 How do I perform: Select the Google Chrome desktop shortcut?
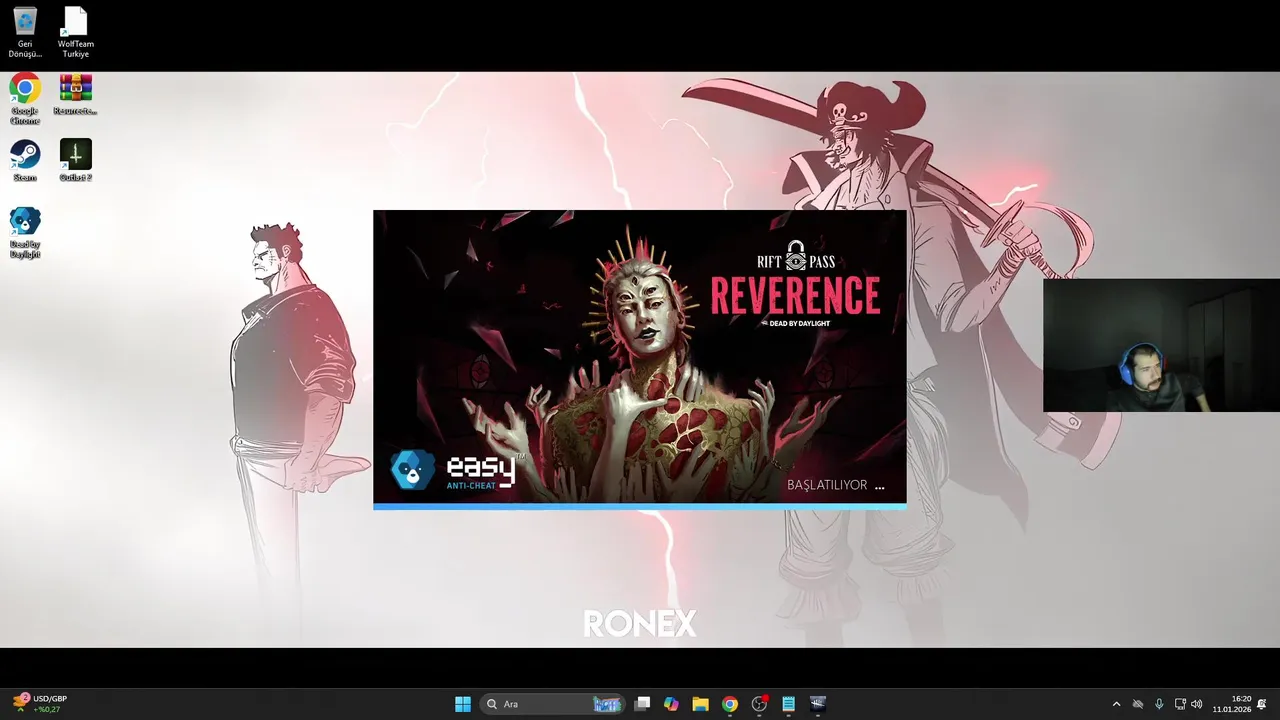(25, 99)
